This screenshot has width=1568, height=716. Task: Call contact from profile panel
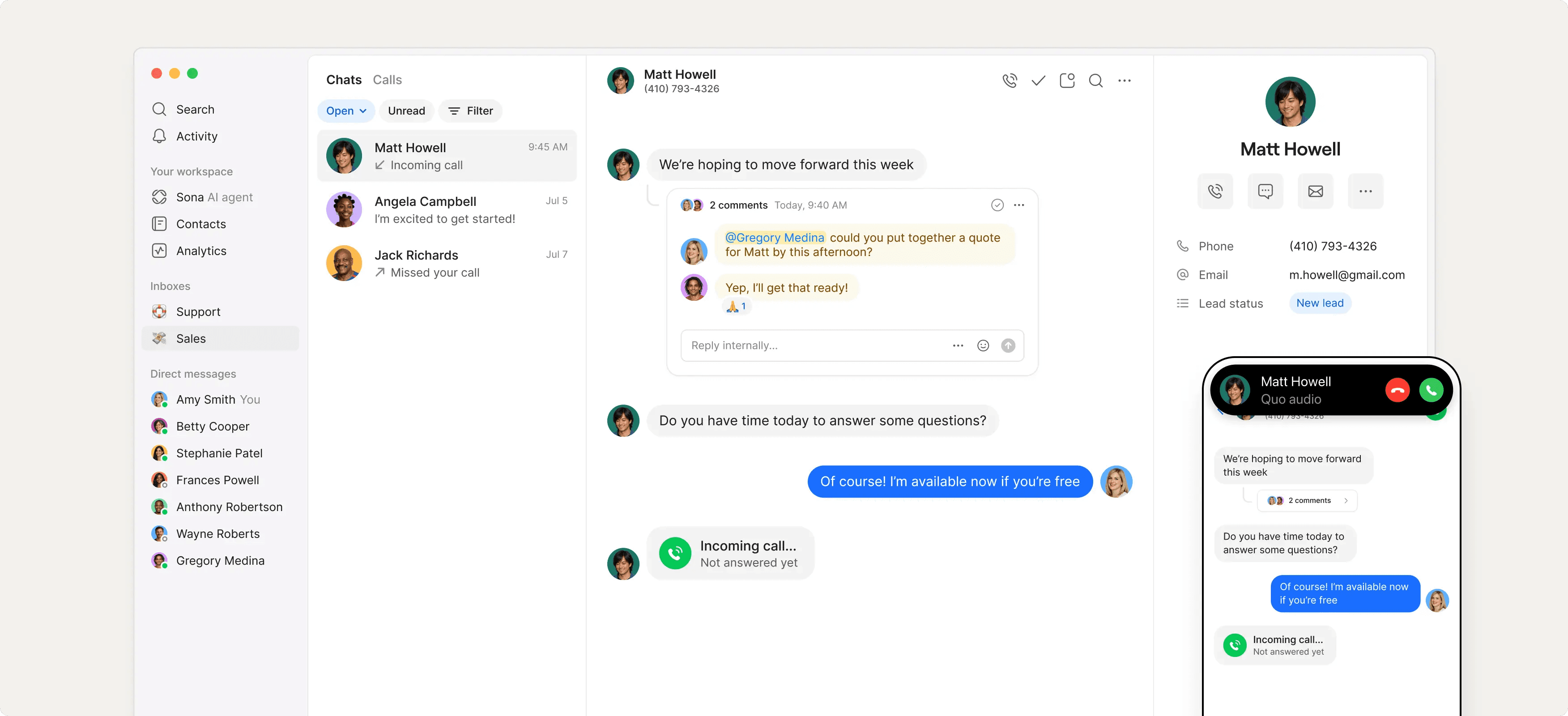(x=1215, y=191)
